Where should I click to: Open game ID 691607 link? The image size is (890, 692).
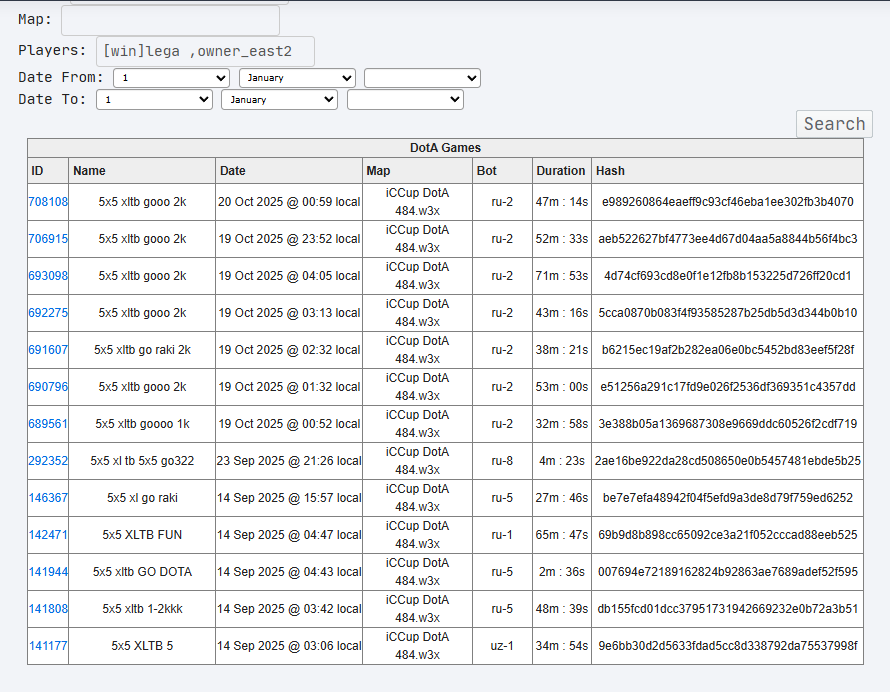click(x=48, y=350)
